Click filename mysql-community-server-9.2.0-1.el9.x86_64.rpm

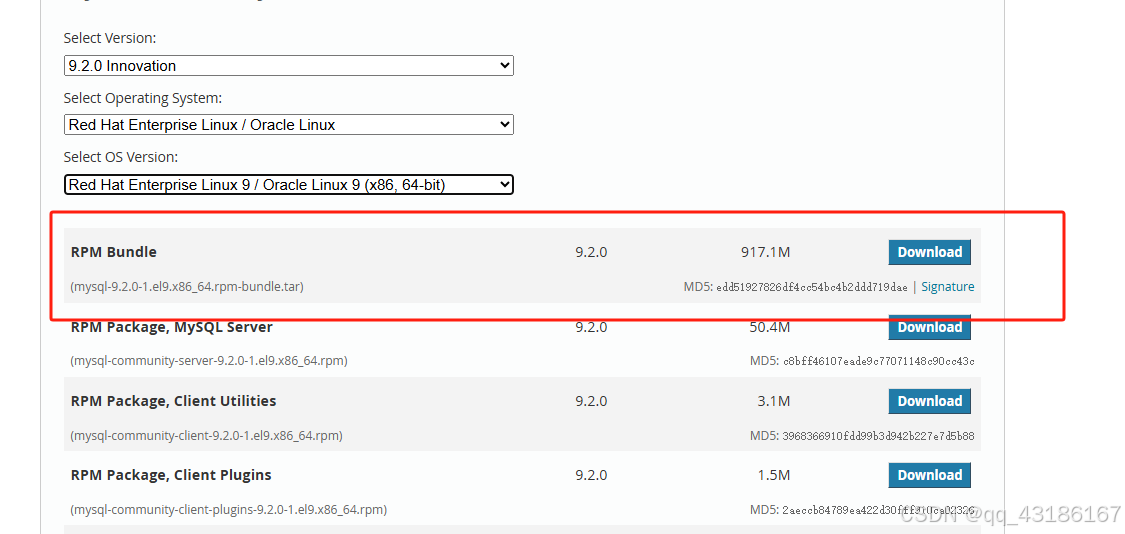coord(209,360)
